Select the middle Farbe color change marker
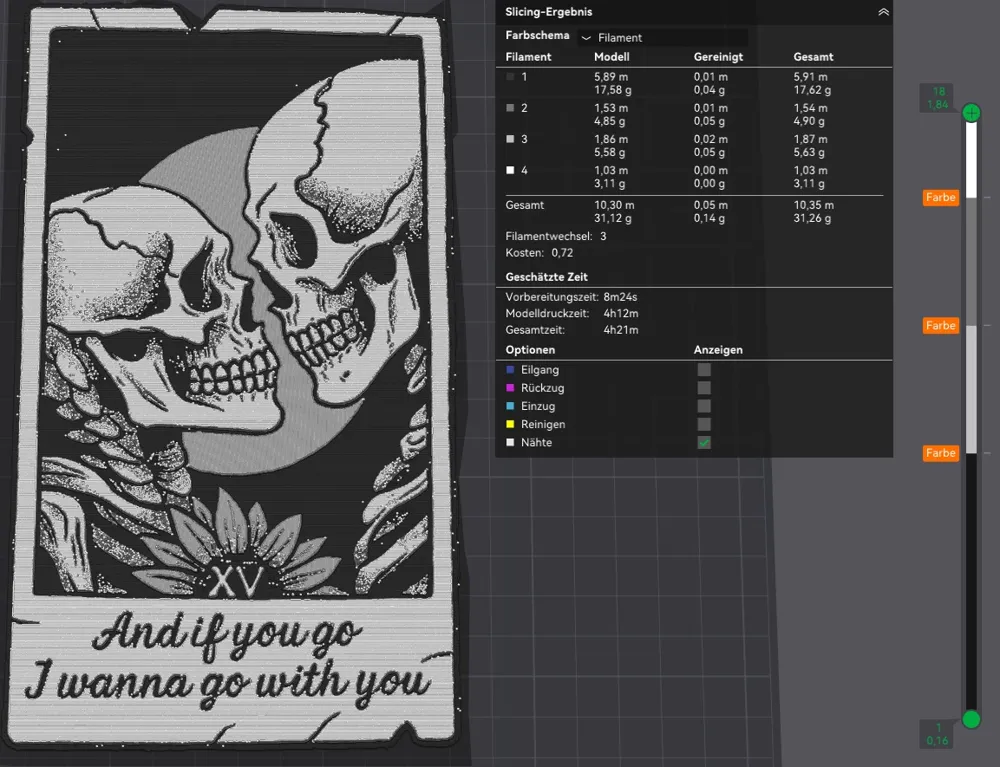 (941, 326)
